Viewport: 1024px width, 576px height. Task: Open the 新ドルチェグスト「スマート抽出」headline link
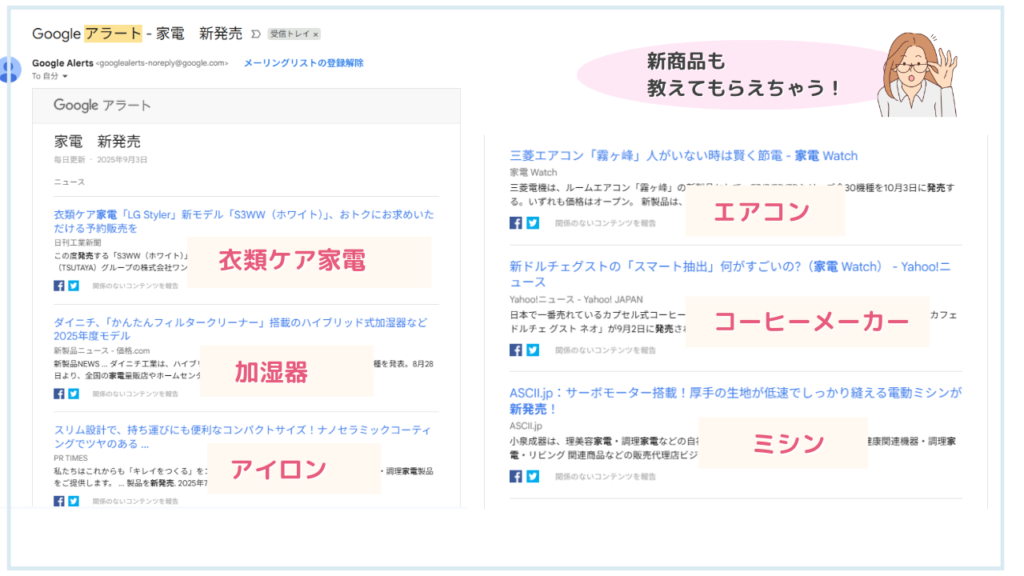click(x=730, y=274)
